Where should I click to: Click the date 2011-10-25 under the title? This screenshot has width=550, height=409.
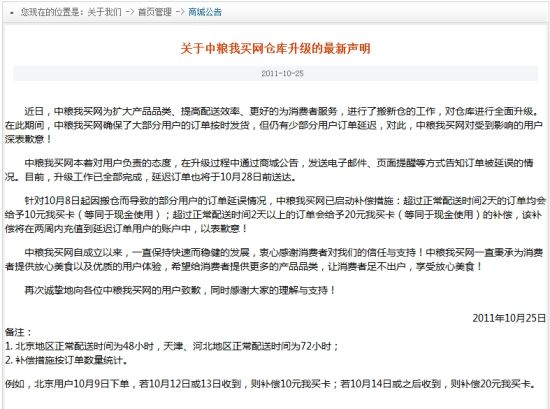(x=282, y=74)
